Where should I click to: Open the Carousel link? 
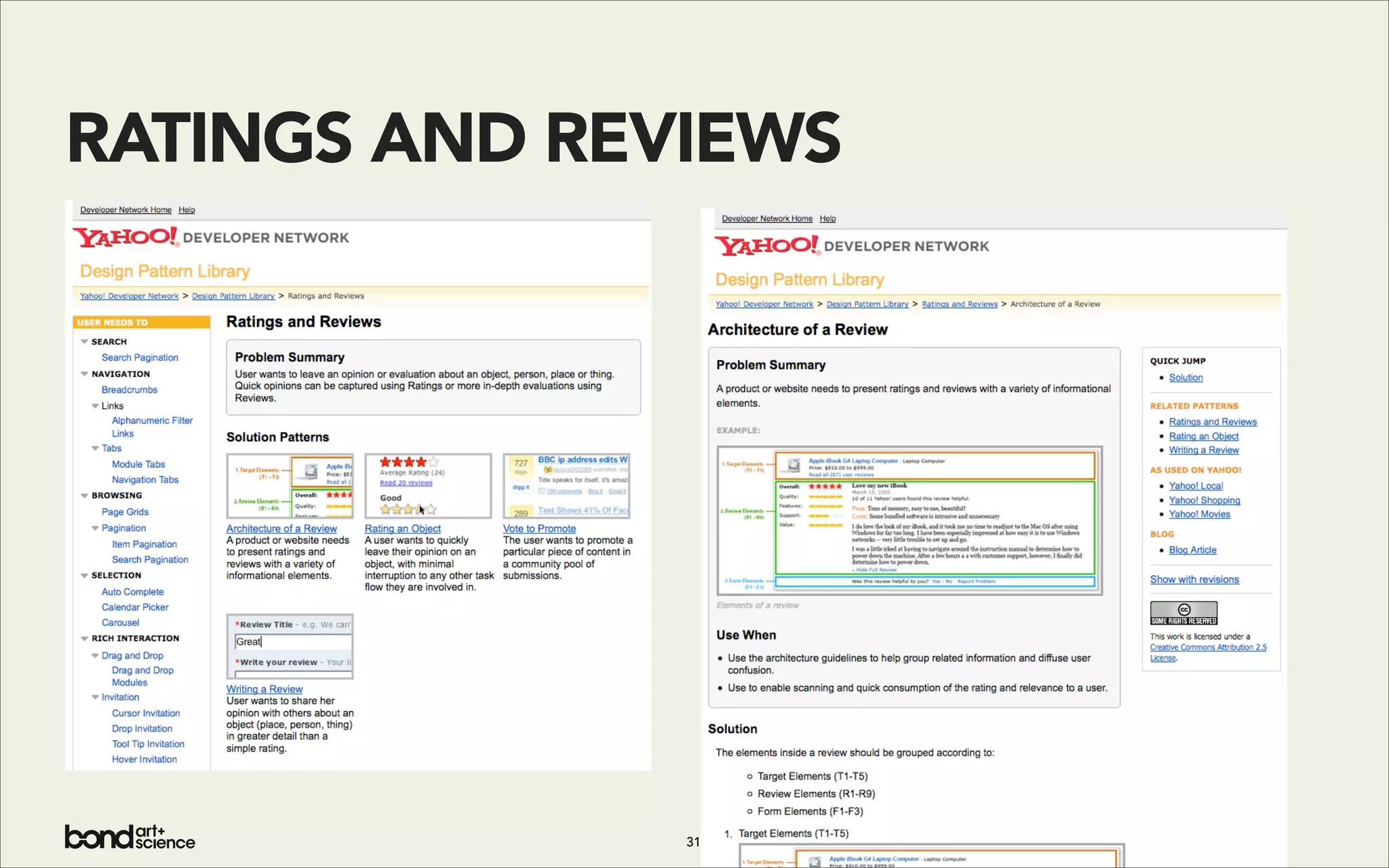(120, 623)
